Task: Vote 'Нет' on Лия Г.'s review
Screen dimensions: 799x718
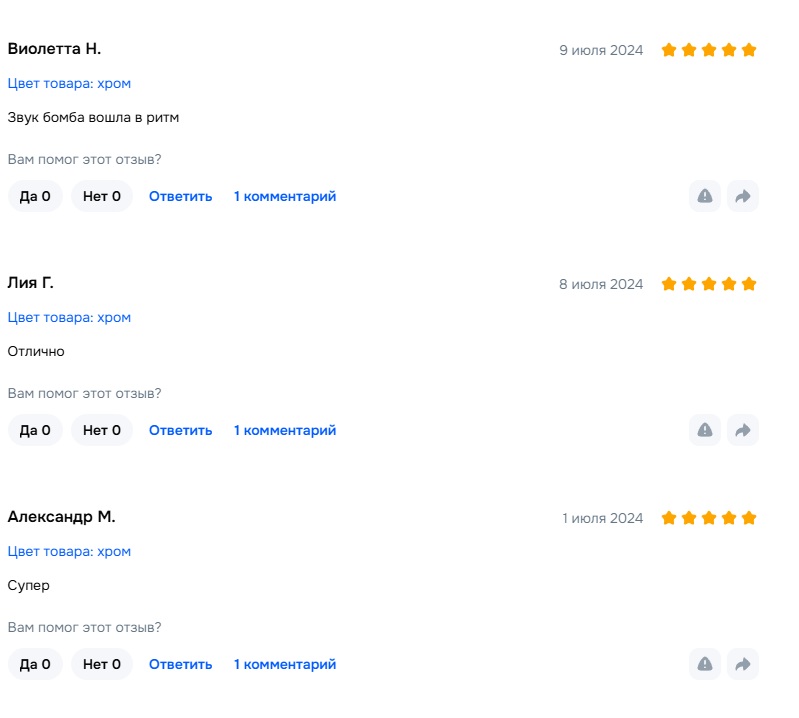Action: 102,430
